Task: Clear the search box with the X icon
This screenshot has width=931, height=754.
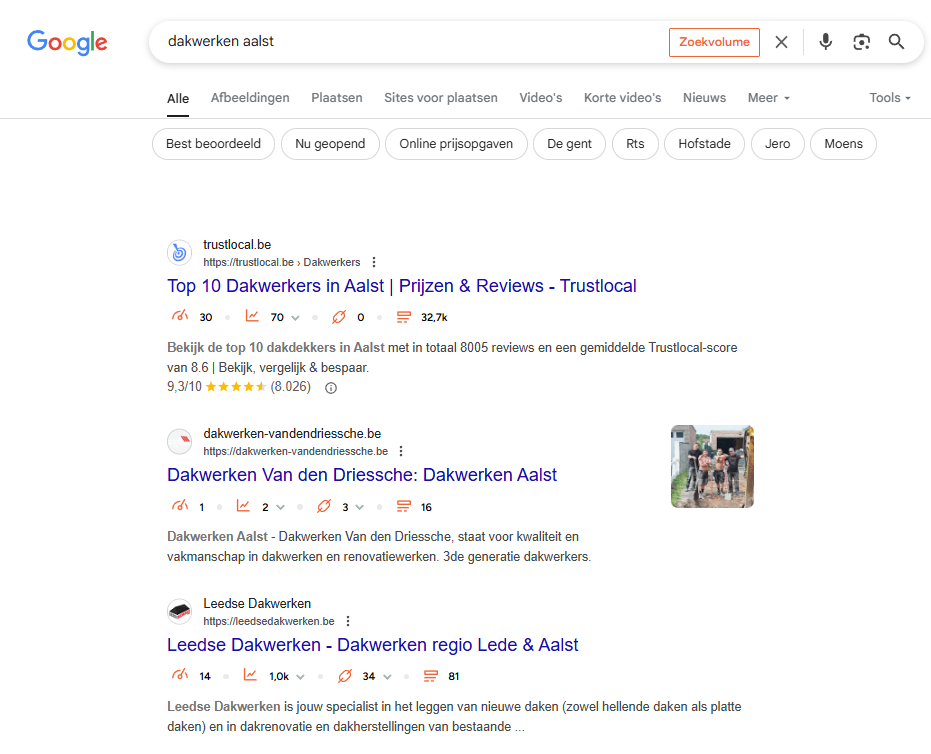Action: (781, 42)
